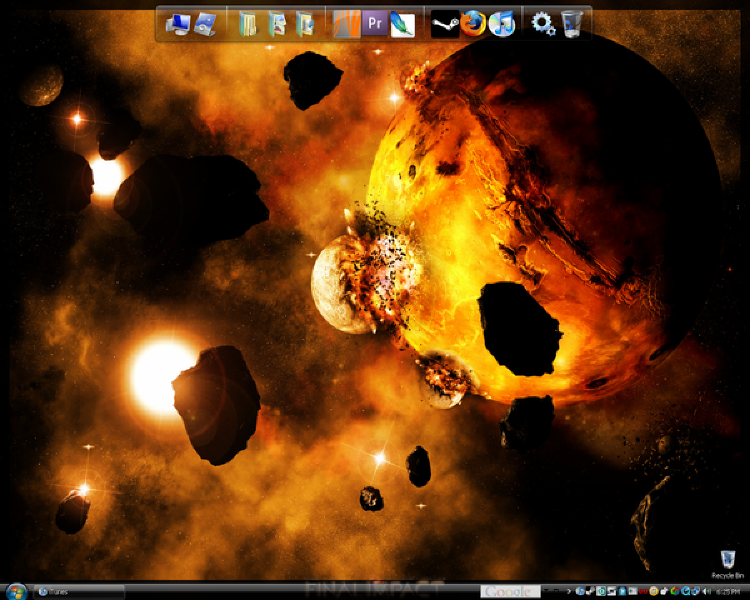Open the first folder icon in dock
This screenshot has width=750, height=600.
click(x=248, y=23)
